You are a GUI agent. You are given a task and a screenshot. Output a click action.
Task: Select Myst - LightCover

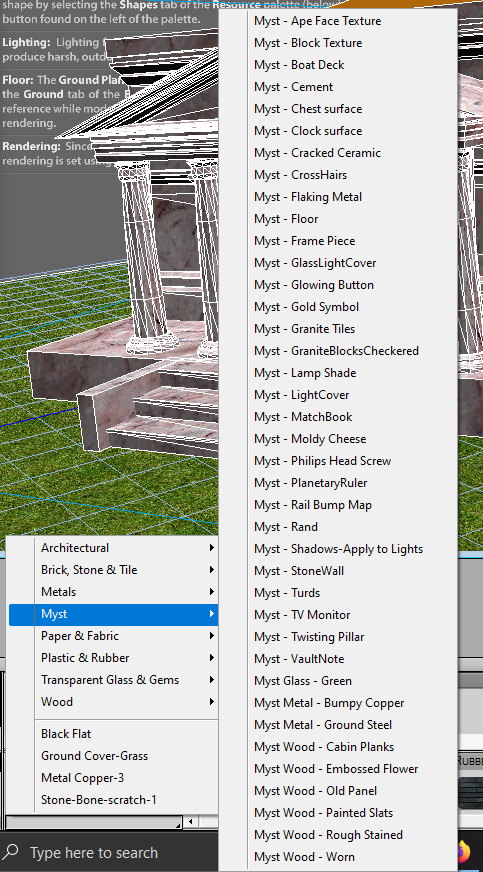coord(338,395)
